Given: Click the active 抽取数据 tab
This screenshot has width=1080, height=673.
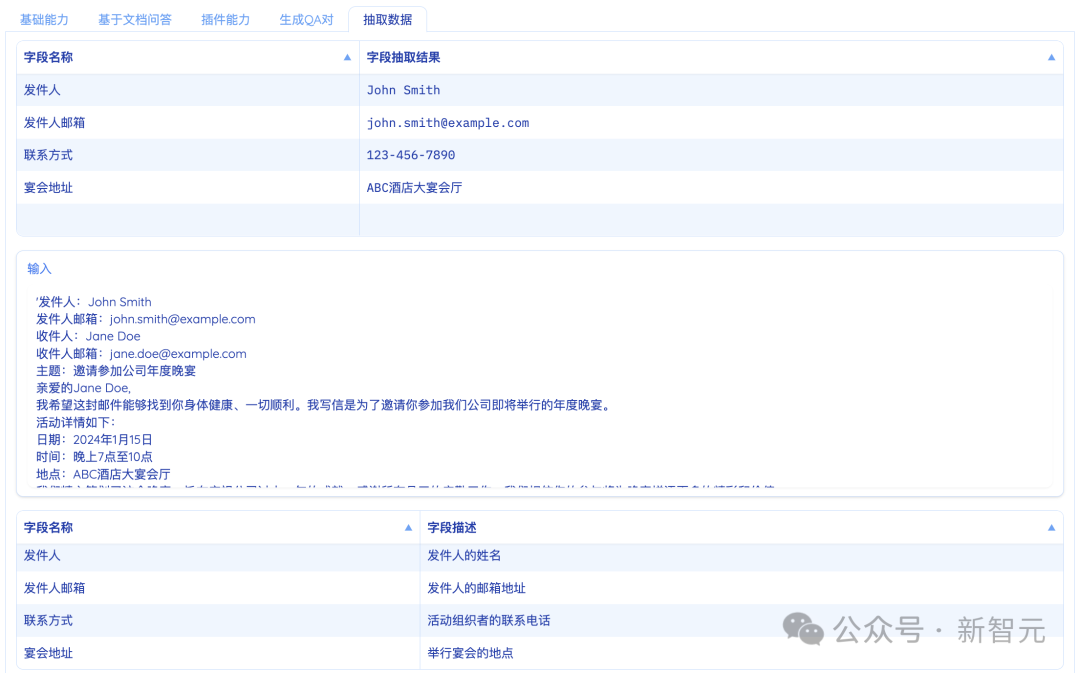Looking at the screenshot, I should [x=387, y=20].
